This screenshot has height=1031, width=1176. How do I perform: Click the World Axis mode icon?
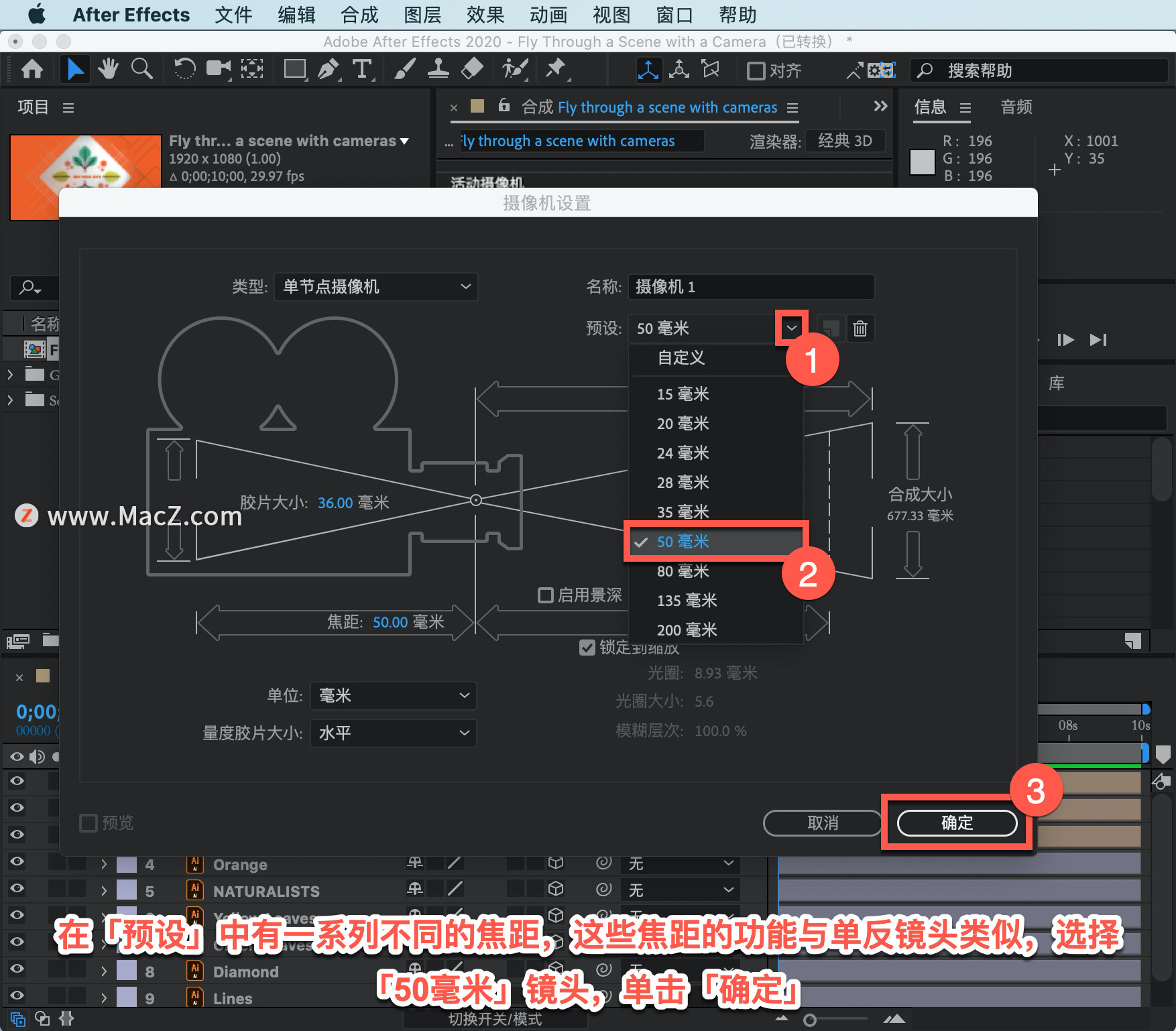679,70
